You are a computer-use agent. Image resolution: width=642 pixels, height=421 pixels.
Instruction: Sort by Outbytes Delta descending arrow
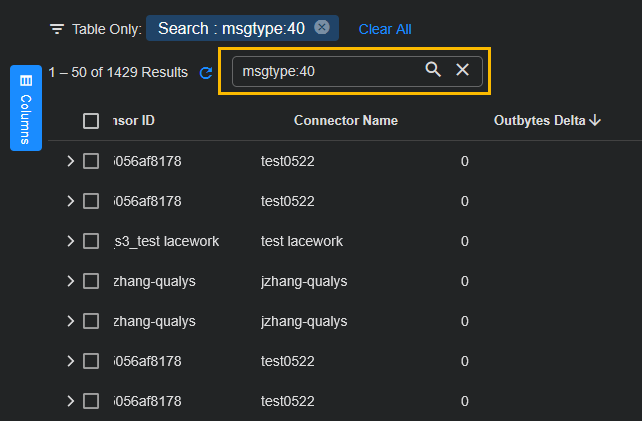pyautogui.click(x=595, y=121)
